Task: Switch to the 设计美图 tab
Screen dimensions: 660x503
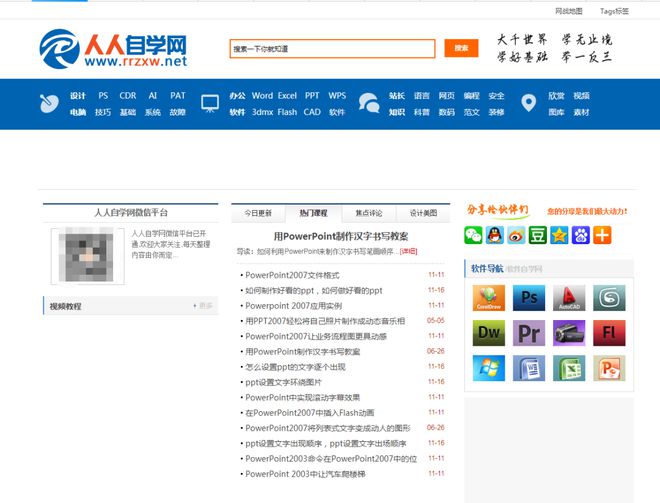Action: point(423,213)
